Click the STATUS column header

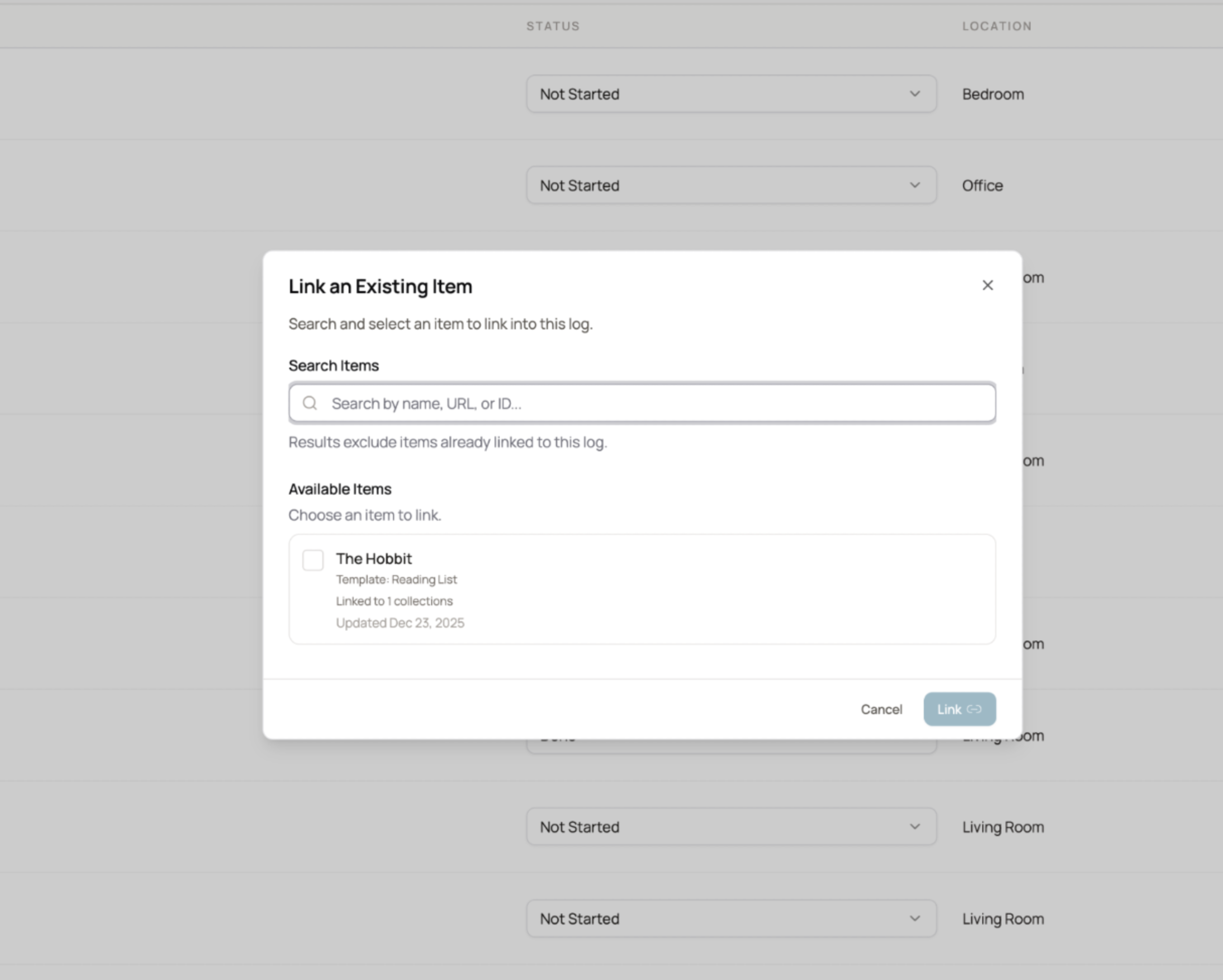553,26
